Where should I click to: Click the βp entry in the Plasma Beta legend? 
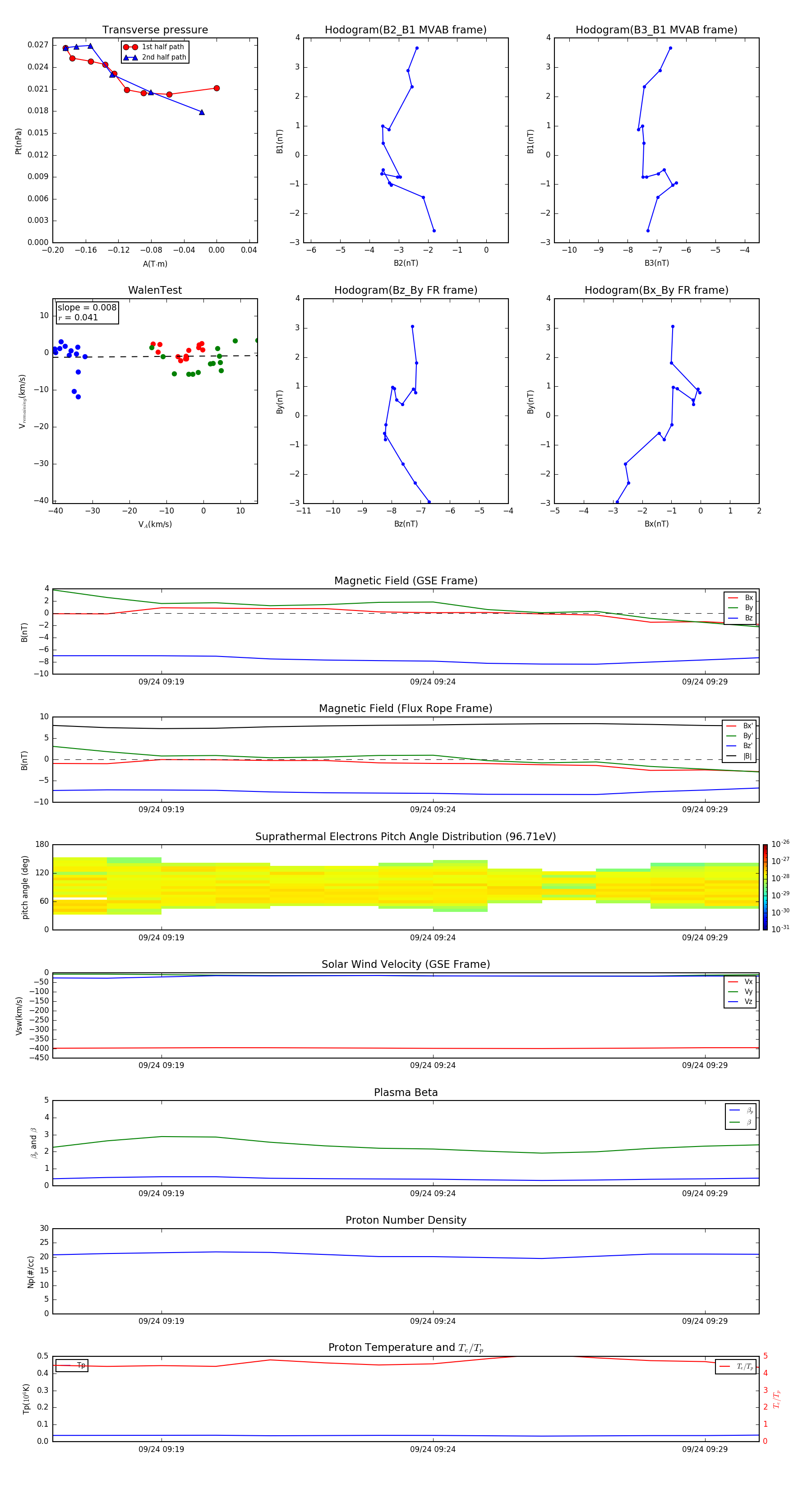(x=742, y=1110)
